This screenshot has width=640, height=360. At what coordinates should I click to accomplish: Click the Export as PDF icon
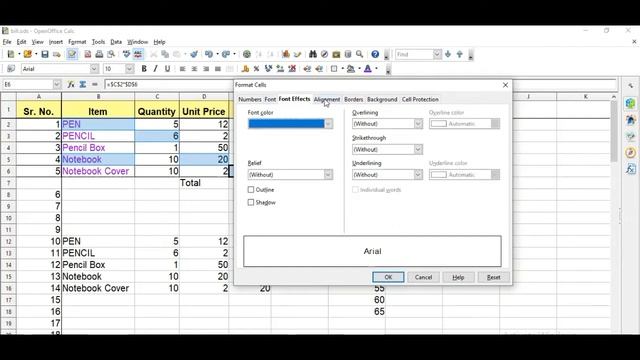click(87, 54)
